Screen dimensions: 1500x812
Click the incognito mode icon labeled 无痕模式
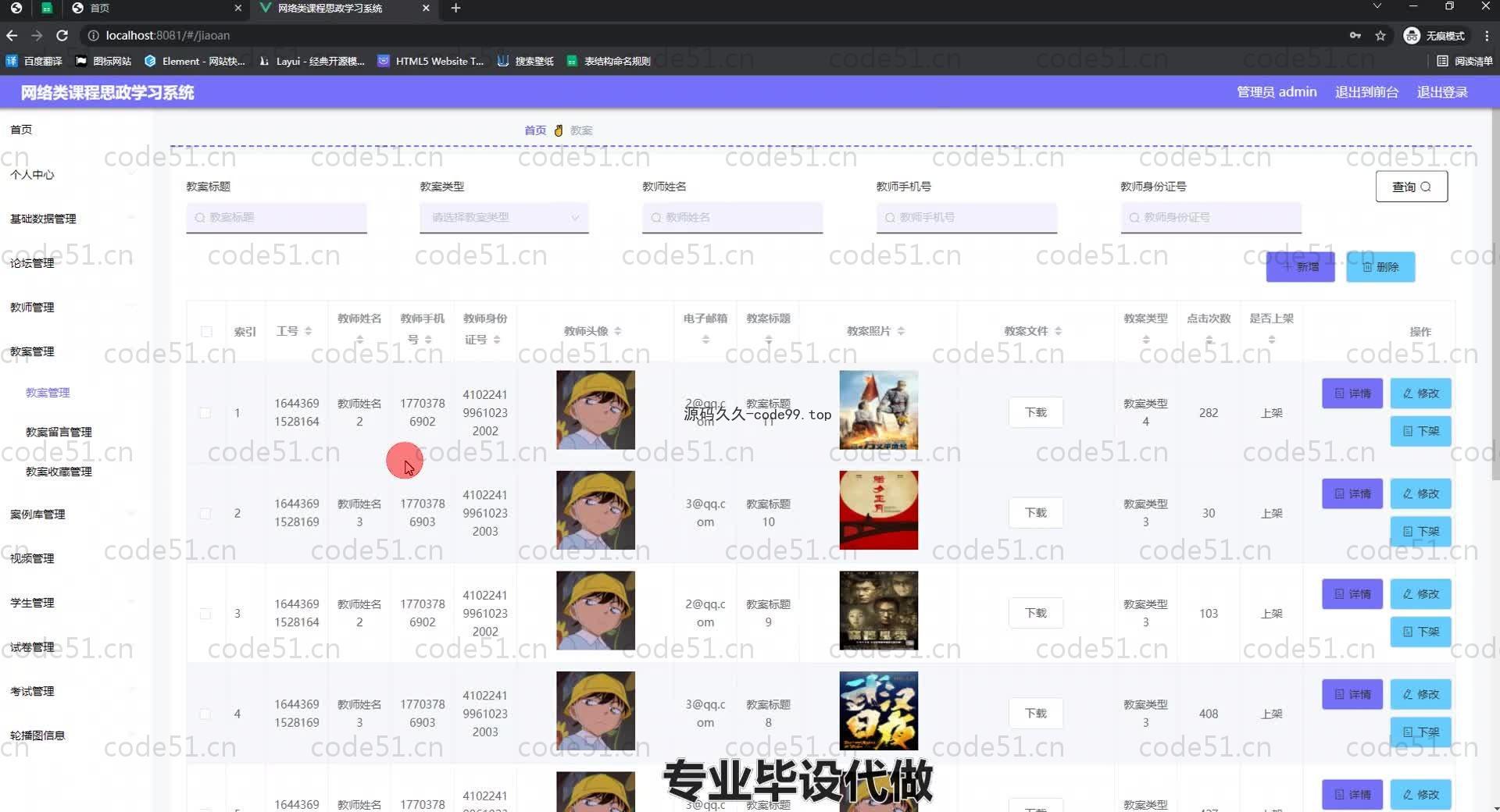(x=1434, y=35)
